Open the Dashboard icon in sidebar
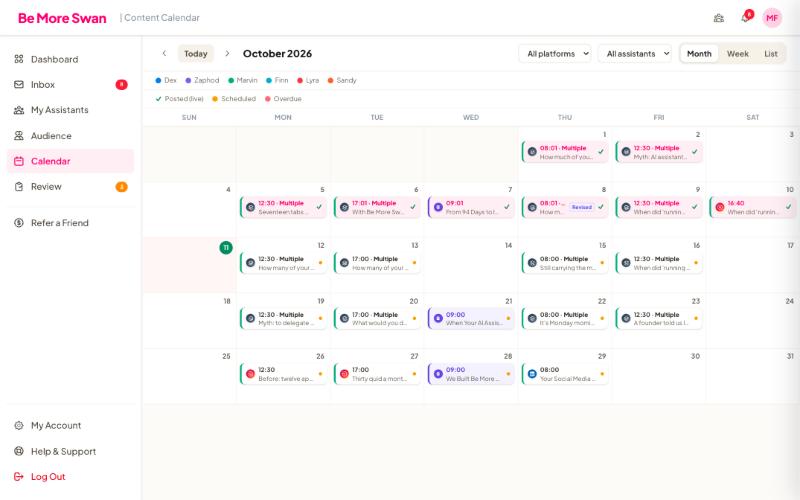This screenshot has width=800, height=500. tap(19, 59)
